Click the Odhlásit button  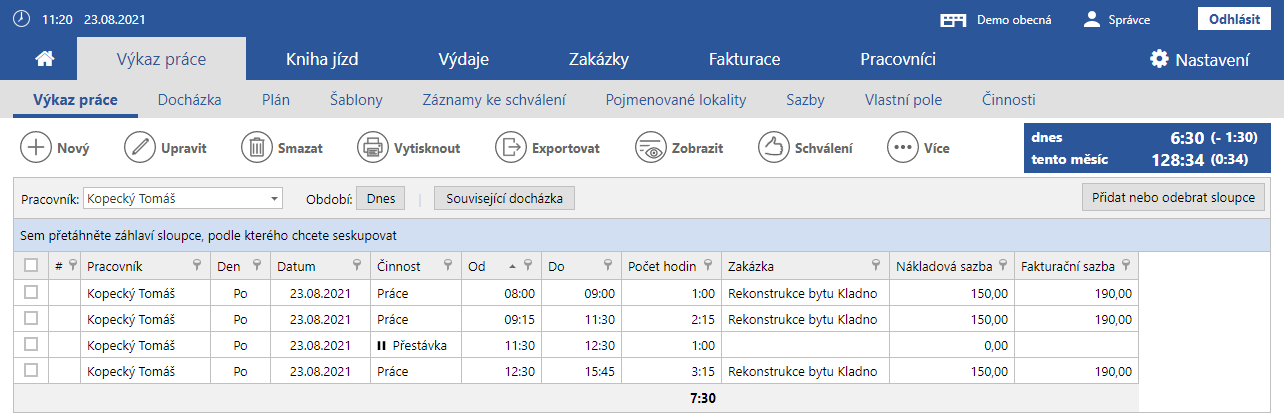(1234, 19)
